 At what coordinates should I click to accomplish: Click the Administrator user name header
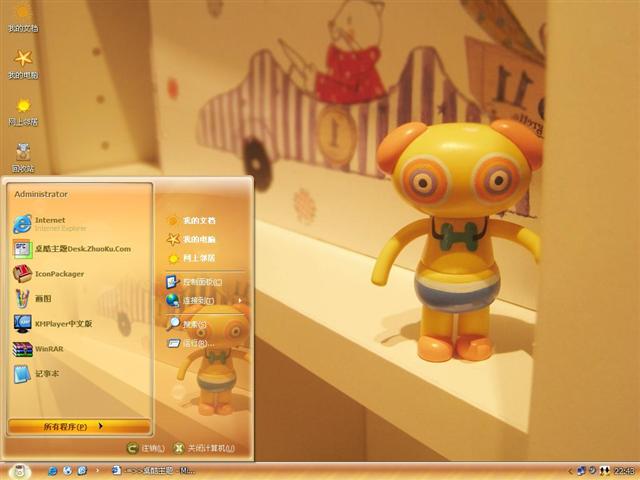point(41,194)
